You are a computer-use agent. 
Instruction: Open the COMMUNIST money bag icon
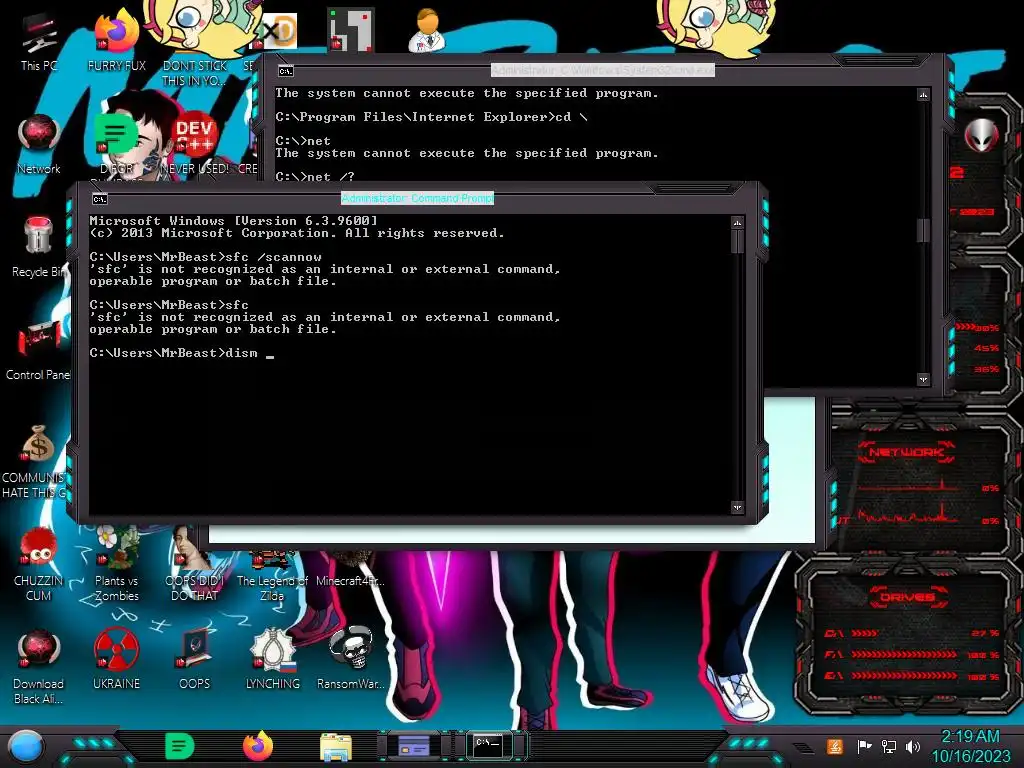[x=37, y=461]
